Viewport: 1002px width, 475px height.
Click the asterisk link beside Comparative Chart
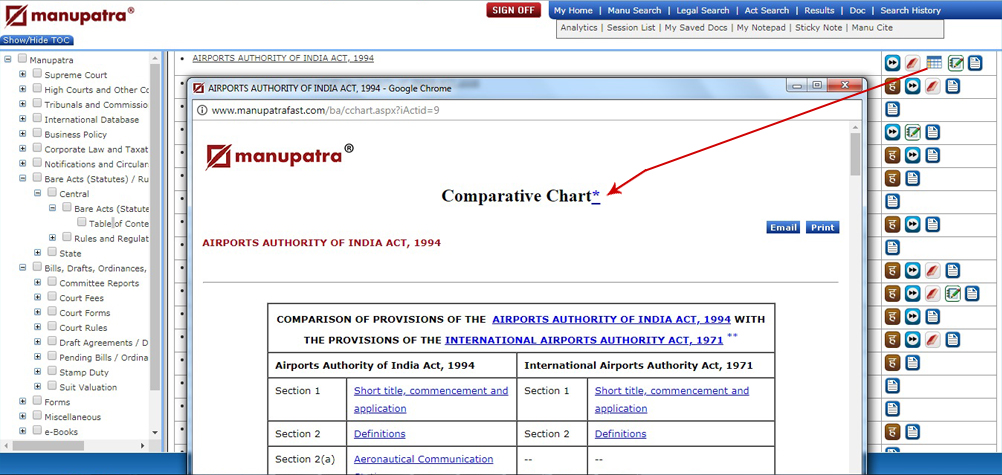point(596,196)
